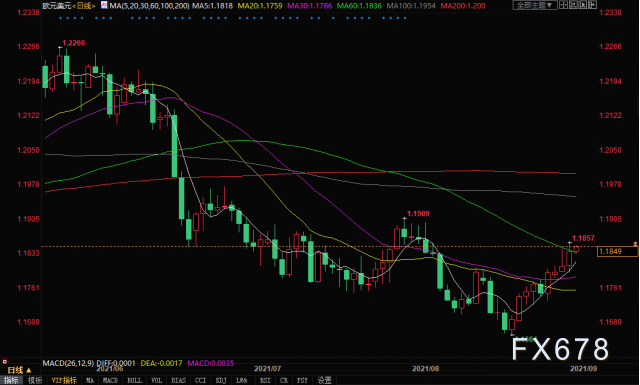Click the 1.2338 label on right axis

[610, 12]
